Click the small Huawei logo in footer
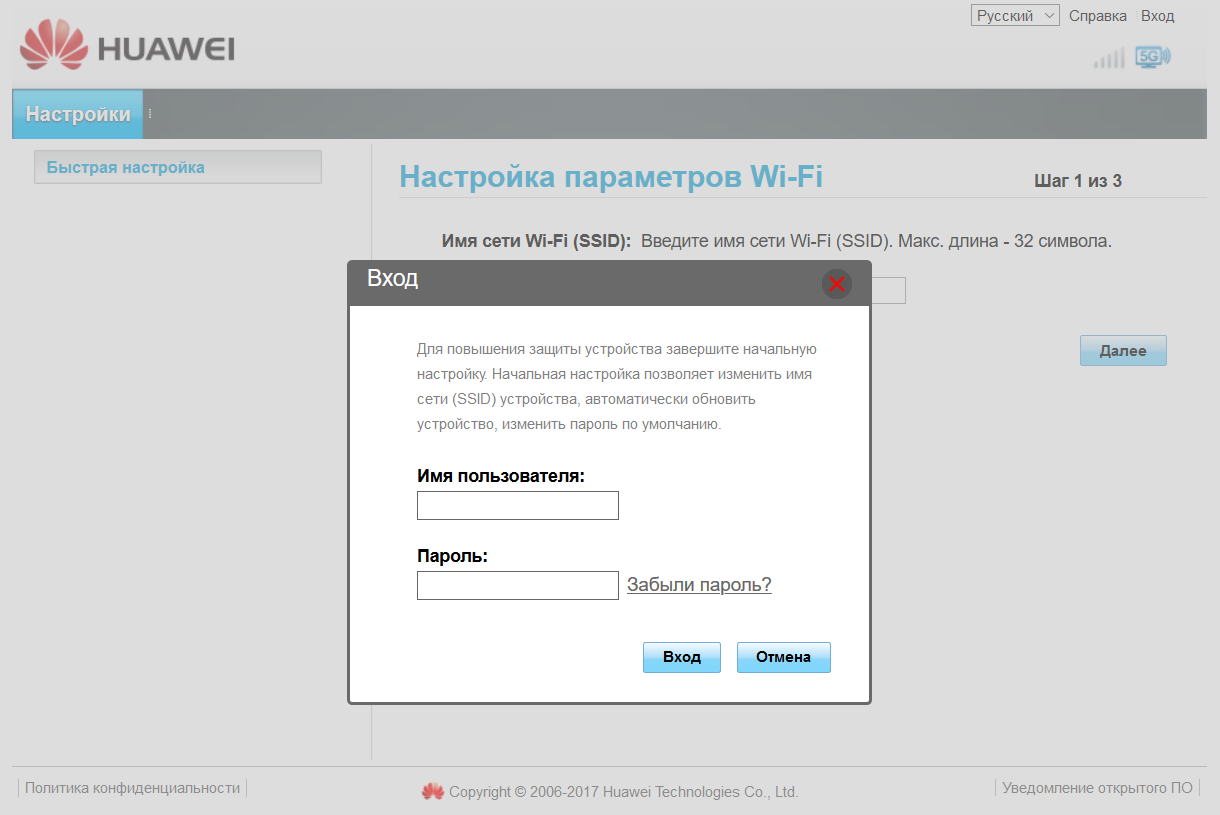 pyautogui.click(x=432, y=792)
